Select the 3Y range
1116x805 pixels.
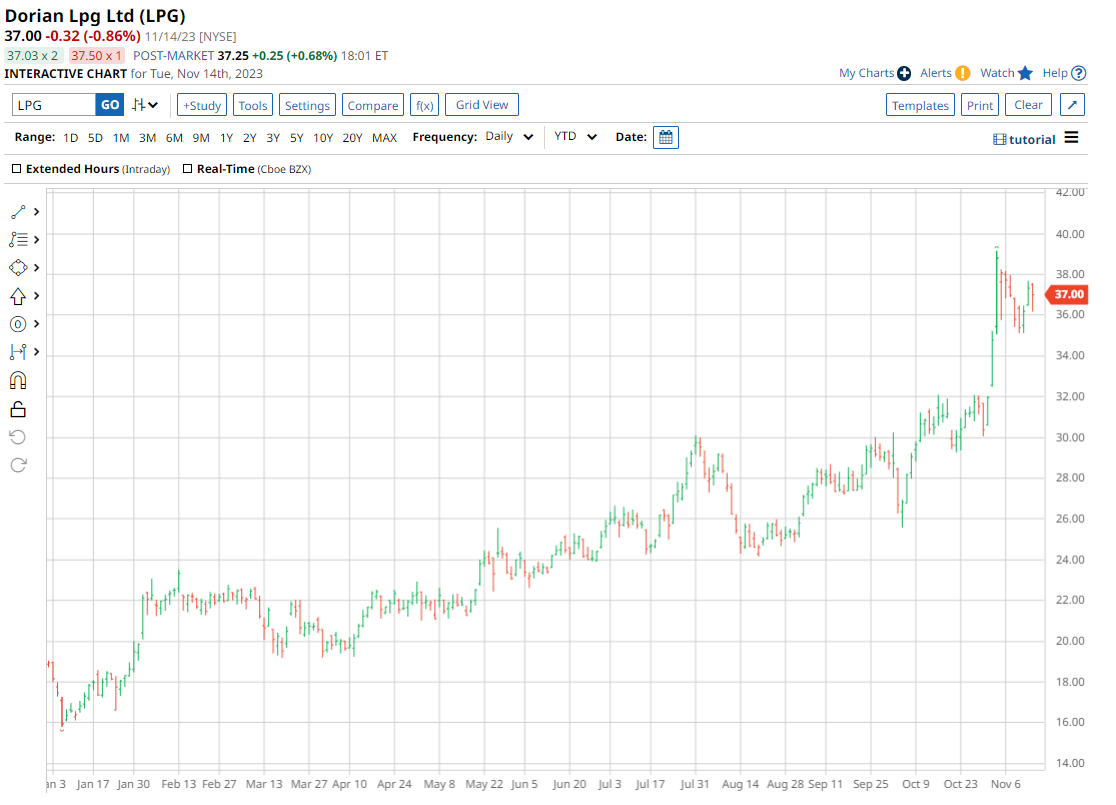273,138
